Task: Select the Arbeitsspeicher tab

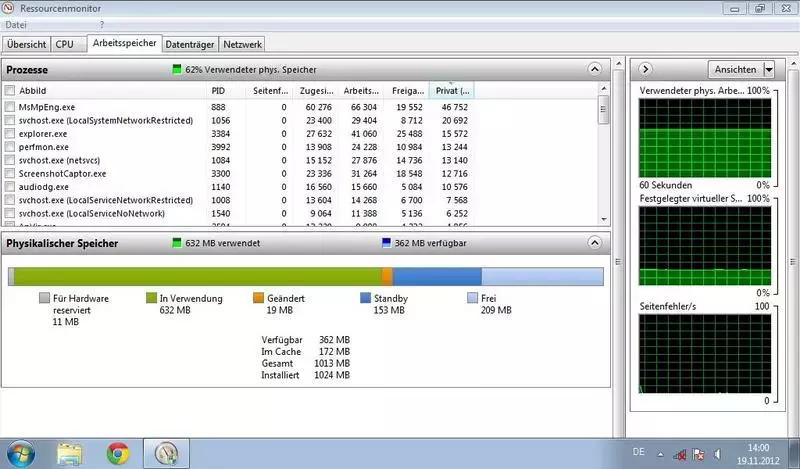Action: (124, 43)
